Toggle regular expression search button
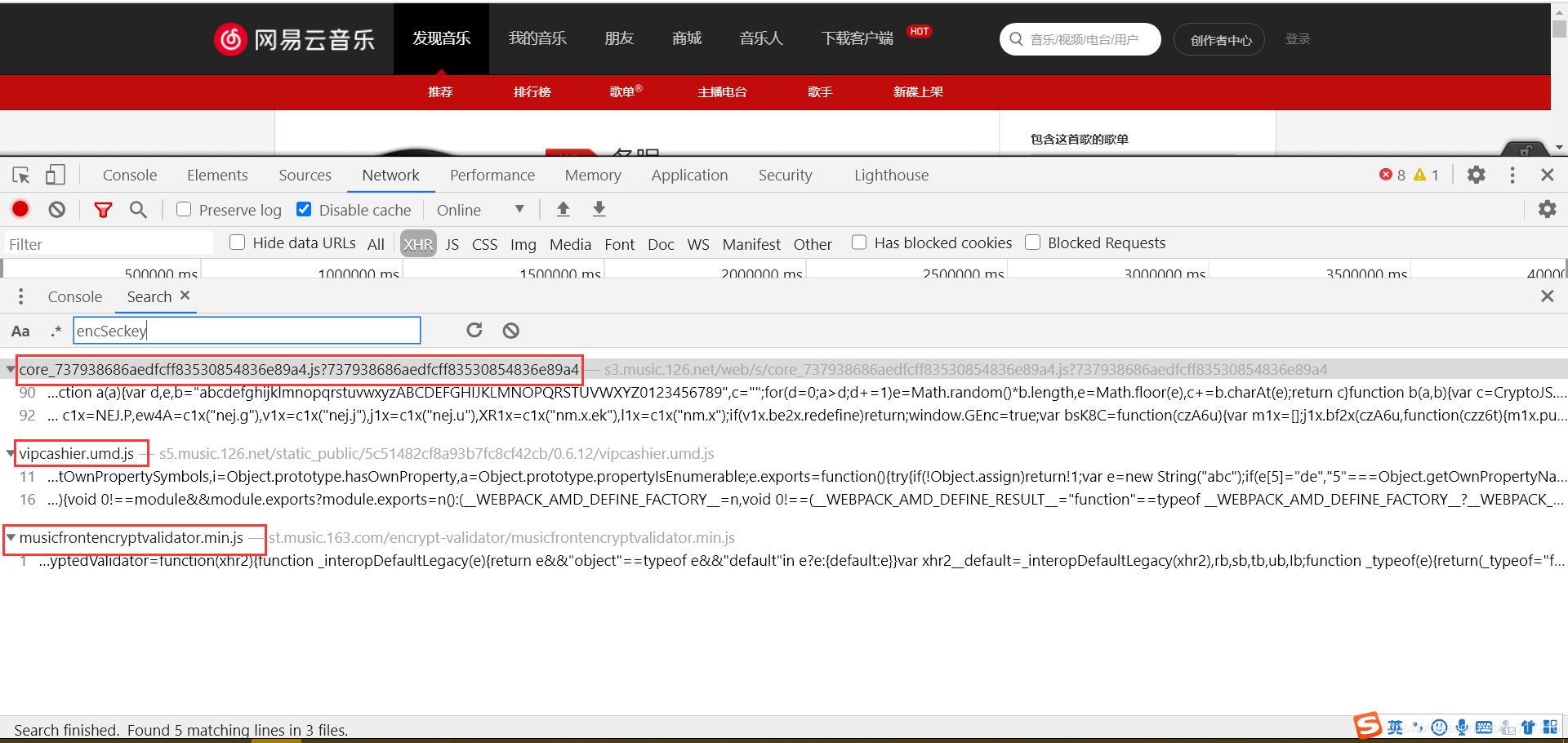The image size is (1568, 743). pos(56,331)
